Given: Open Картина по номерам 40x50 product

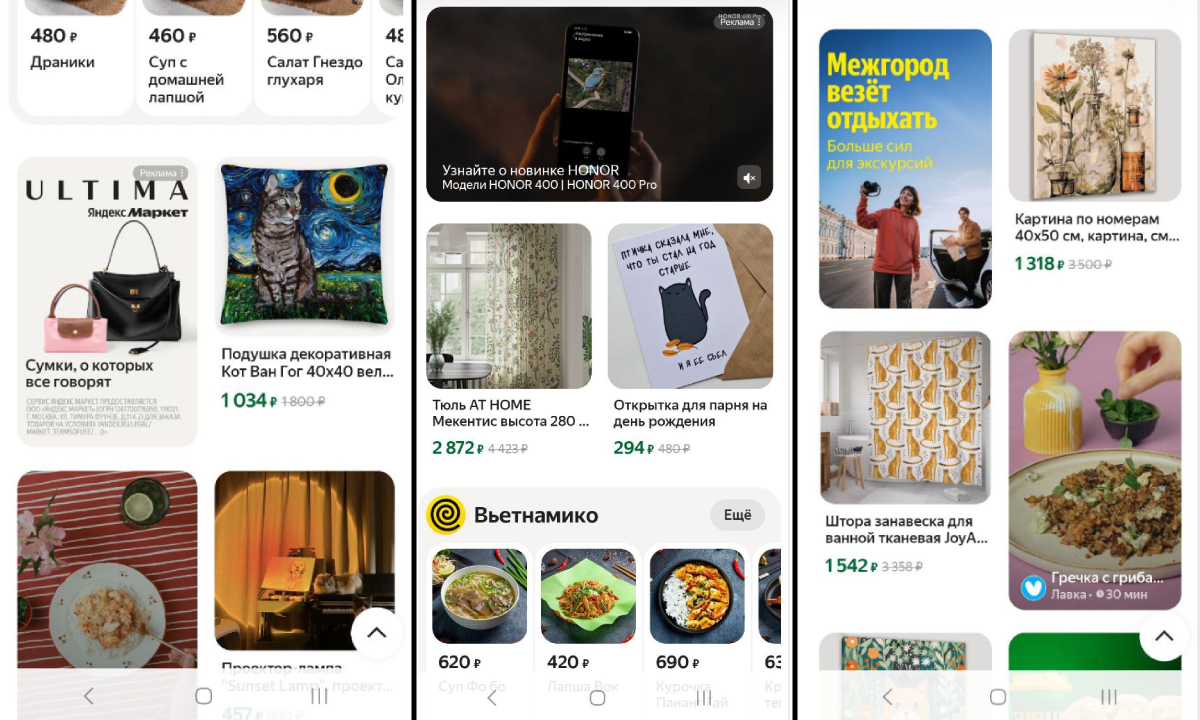Looking at the screenshot, I should coord(1095,151).
